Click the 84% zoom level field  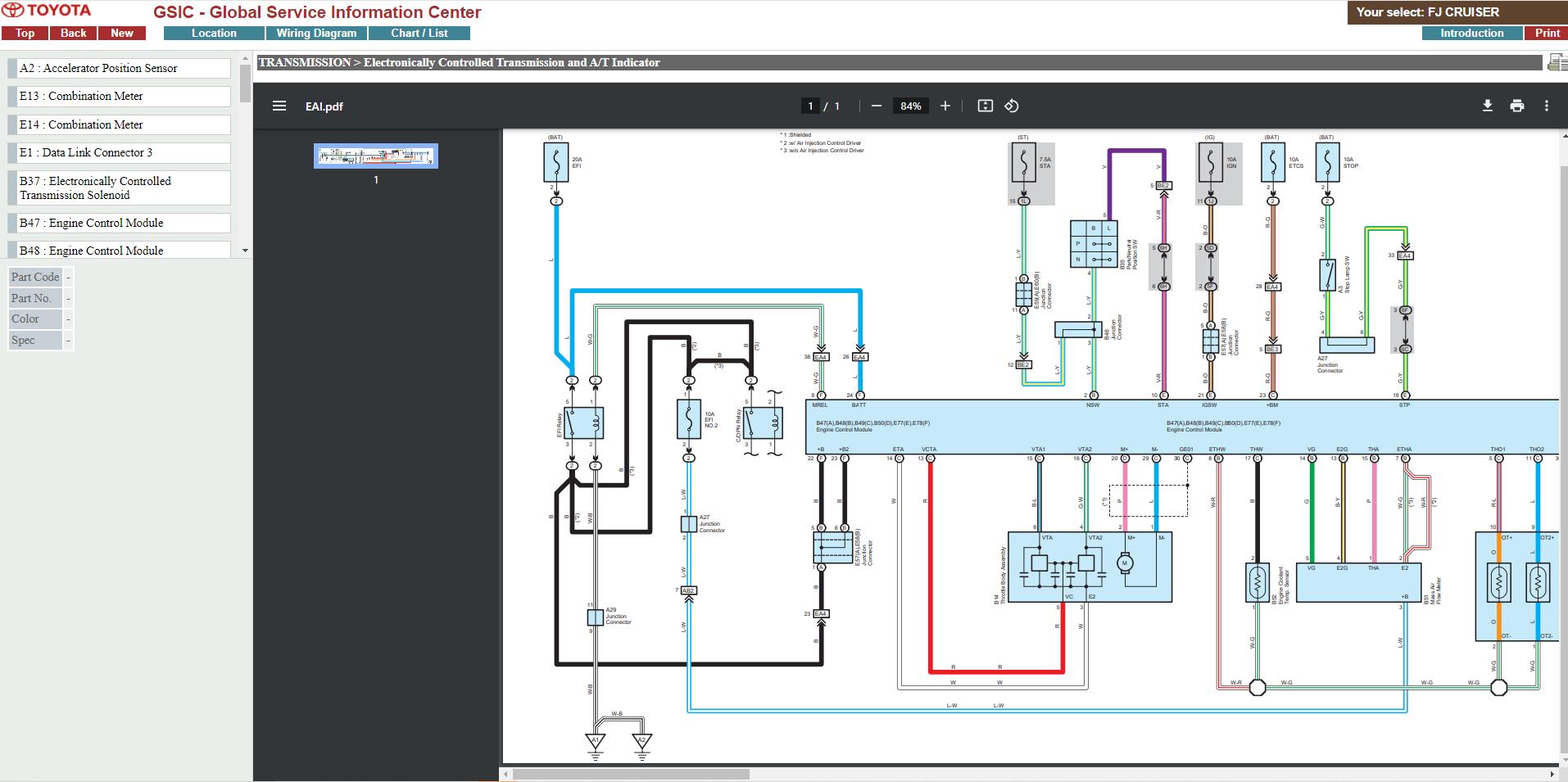[910, 106]
